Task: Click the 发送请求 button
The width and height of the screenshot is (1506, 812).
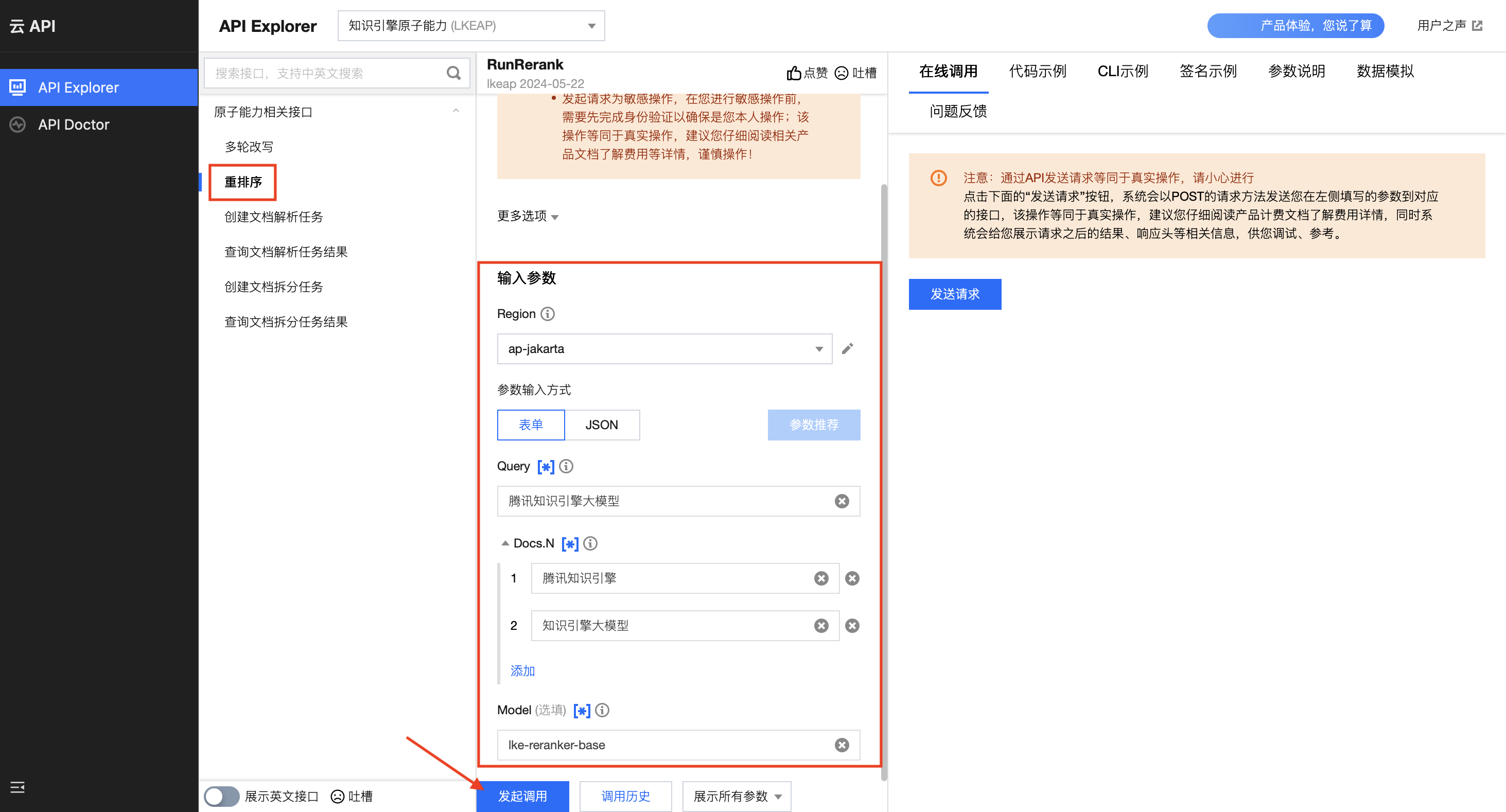Action: coord(954,294)
